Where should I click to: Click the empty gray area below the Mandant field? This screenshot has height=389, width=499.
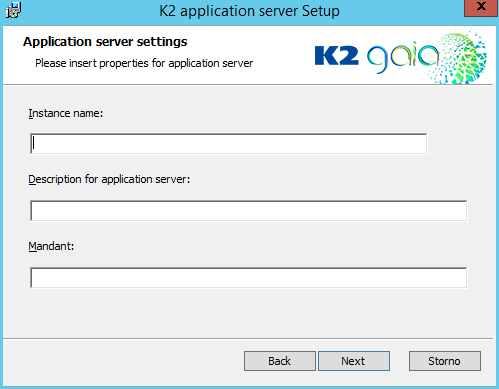(249, 313)
